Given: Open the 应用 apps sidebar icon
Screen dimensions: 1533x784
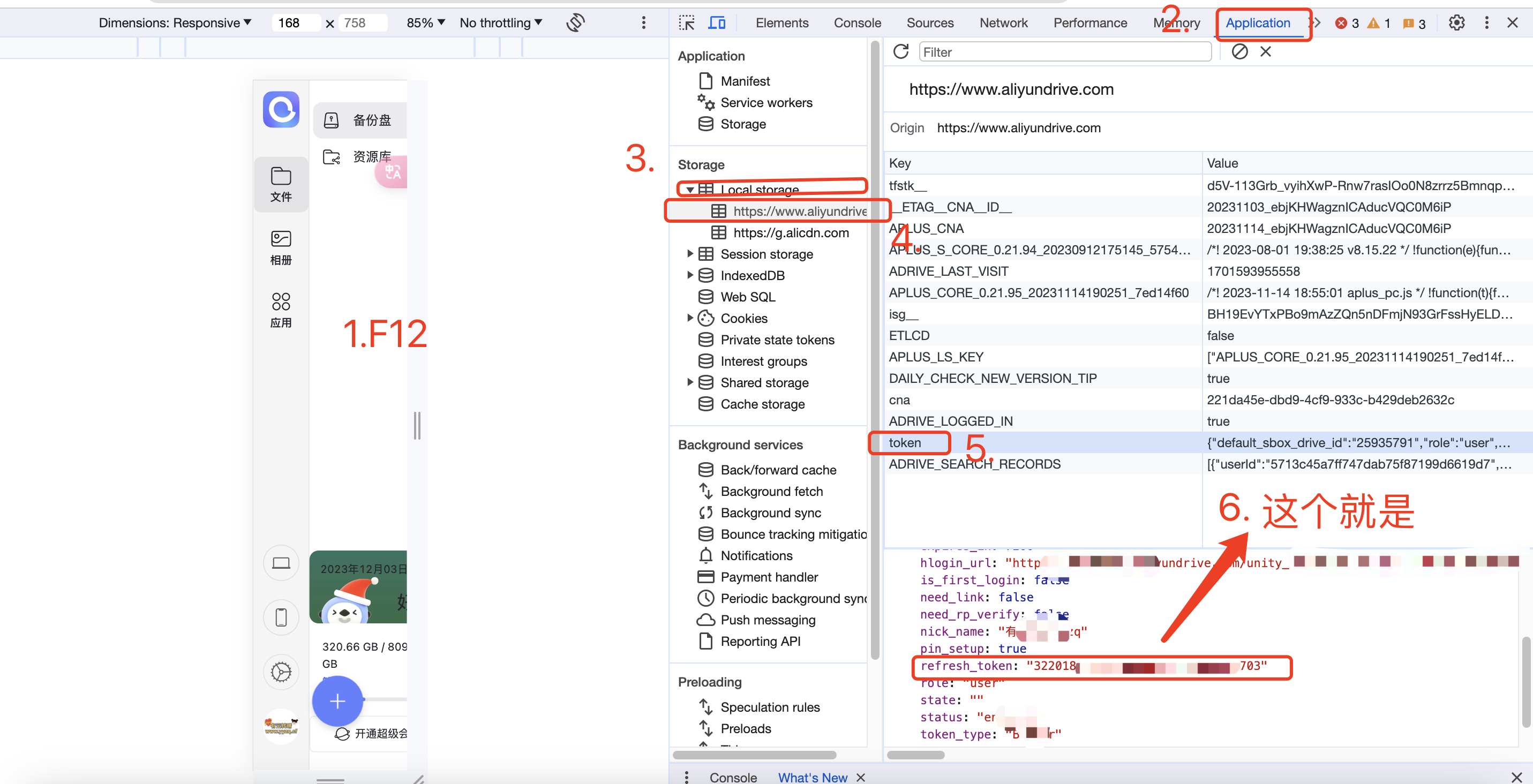Looking at the screenshot, I should (281, 310).
